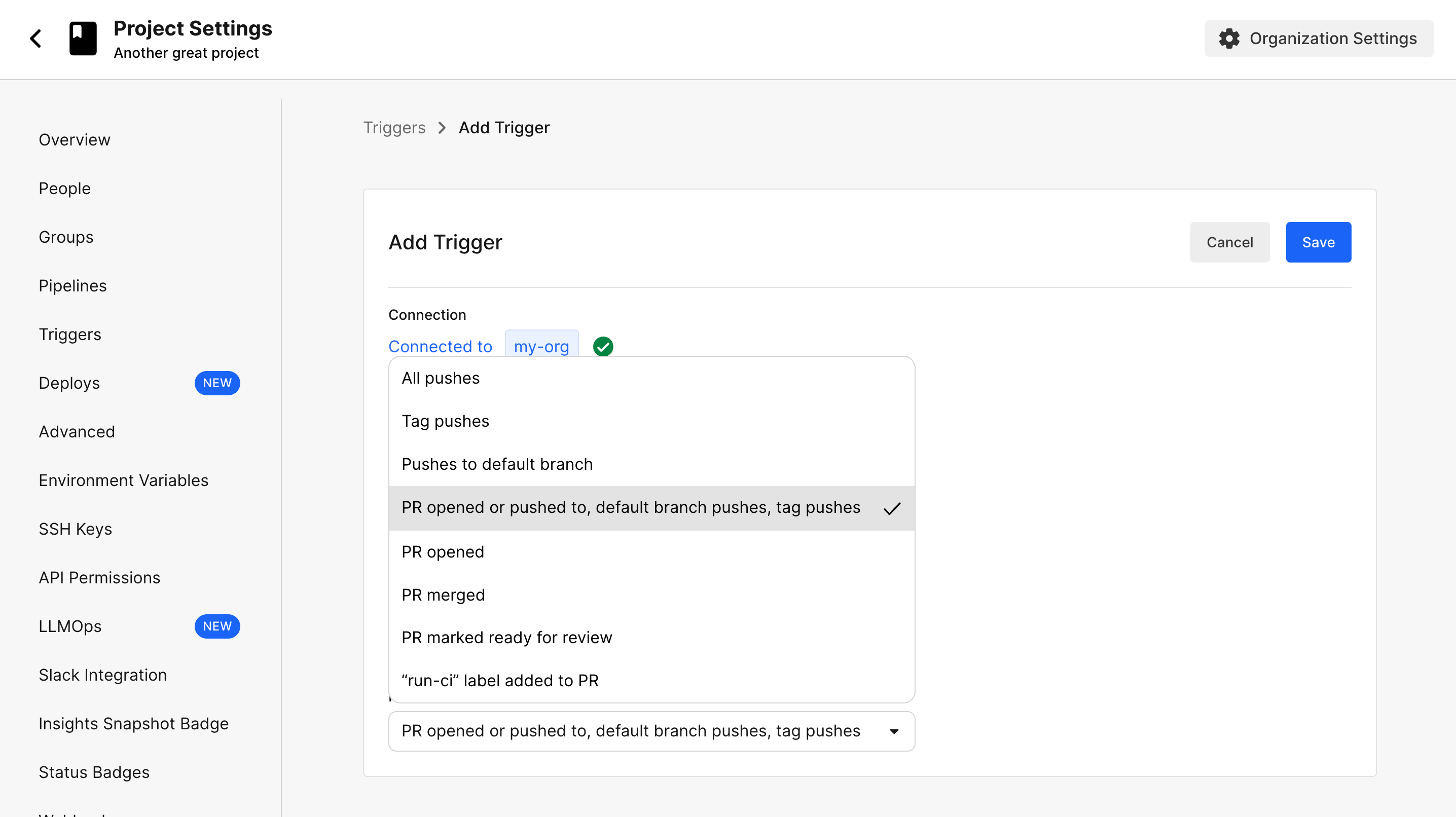The image size is (1456, 817).
Task: Open Environment Variables settings
Action: click(x=123, y=480)
